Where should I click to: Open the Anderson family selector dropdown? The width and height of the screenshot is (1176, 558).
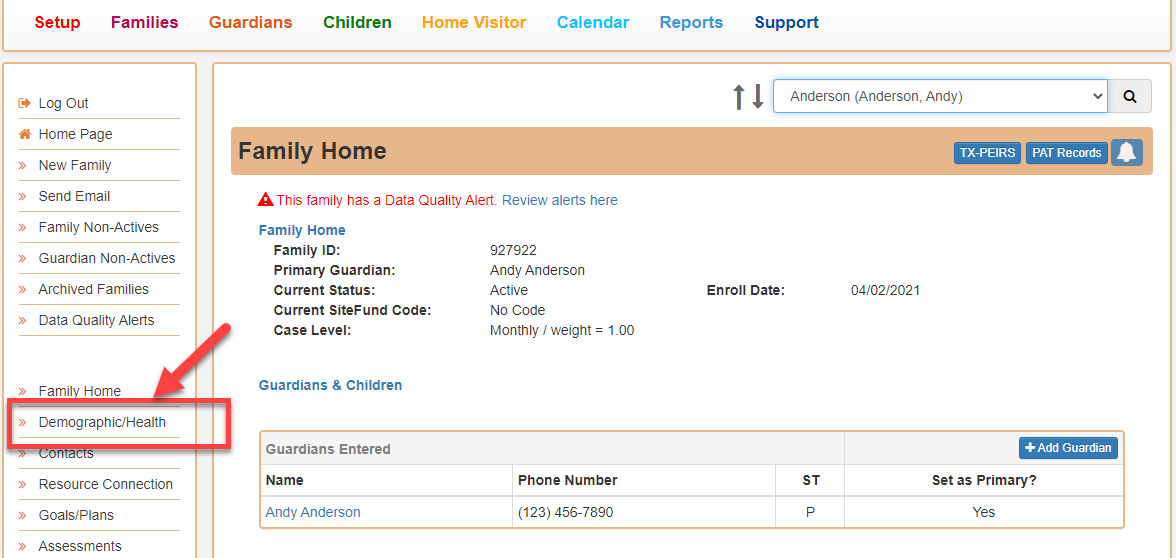[940, 96]
